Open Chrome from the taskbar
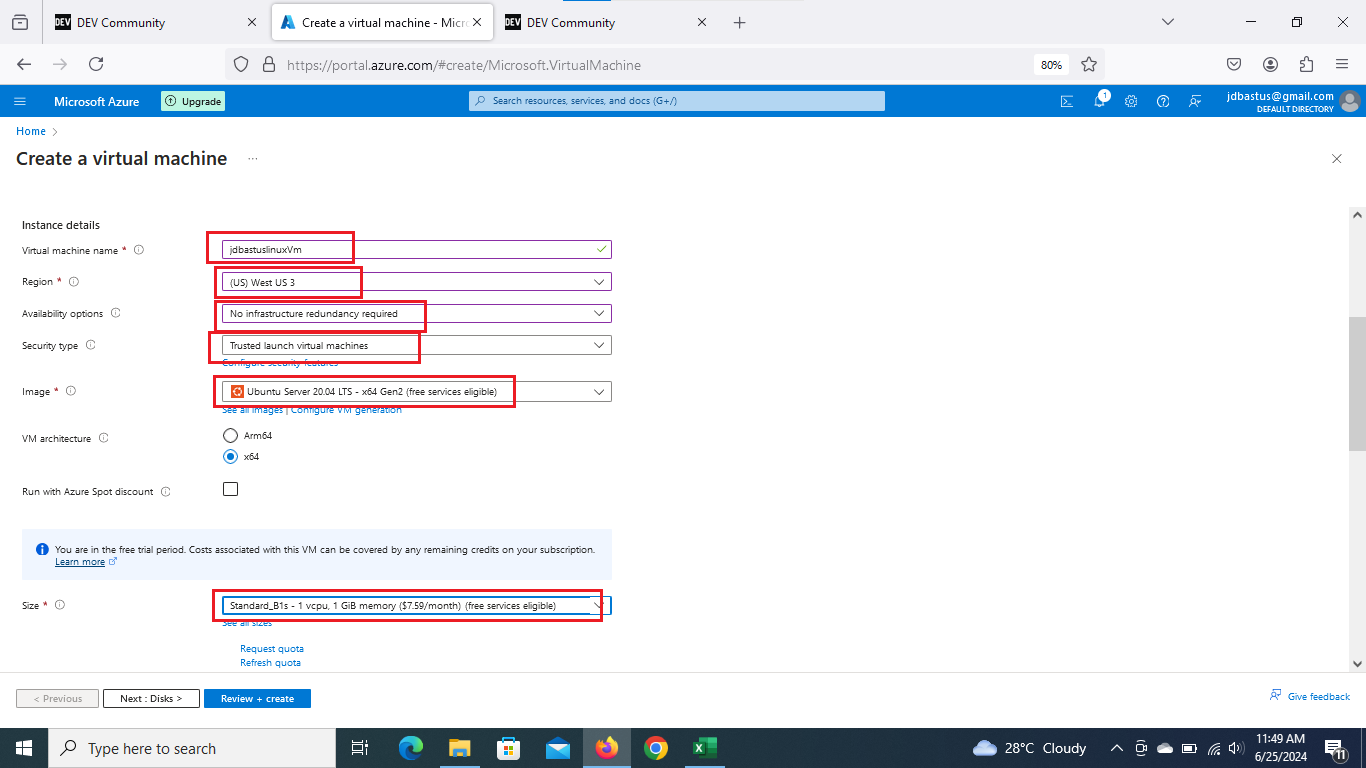The height and width of the screenshot is (768, 1366). (x=656, y=748)
